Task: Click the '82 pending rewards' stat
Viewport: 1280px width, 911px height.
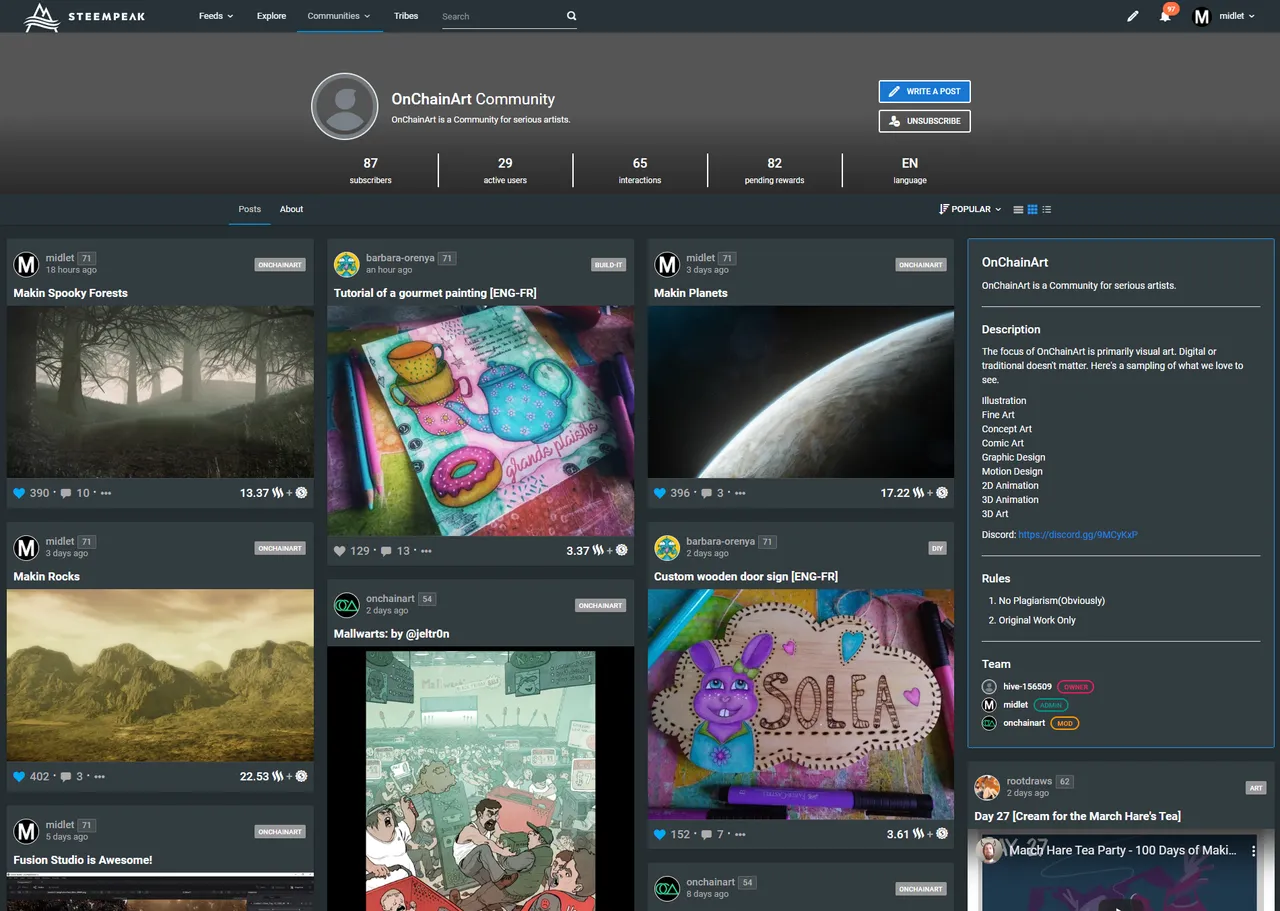Action: [x=775, y=170]
